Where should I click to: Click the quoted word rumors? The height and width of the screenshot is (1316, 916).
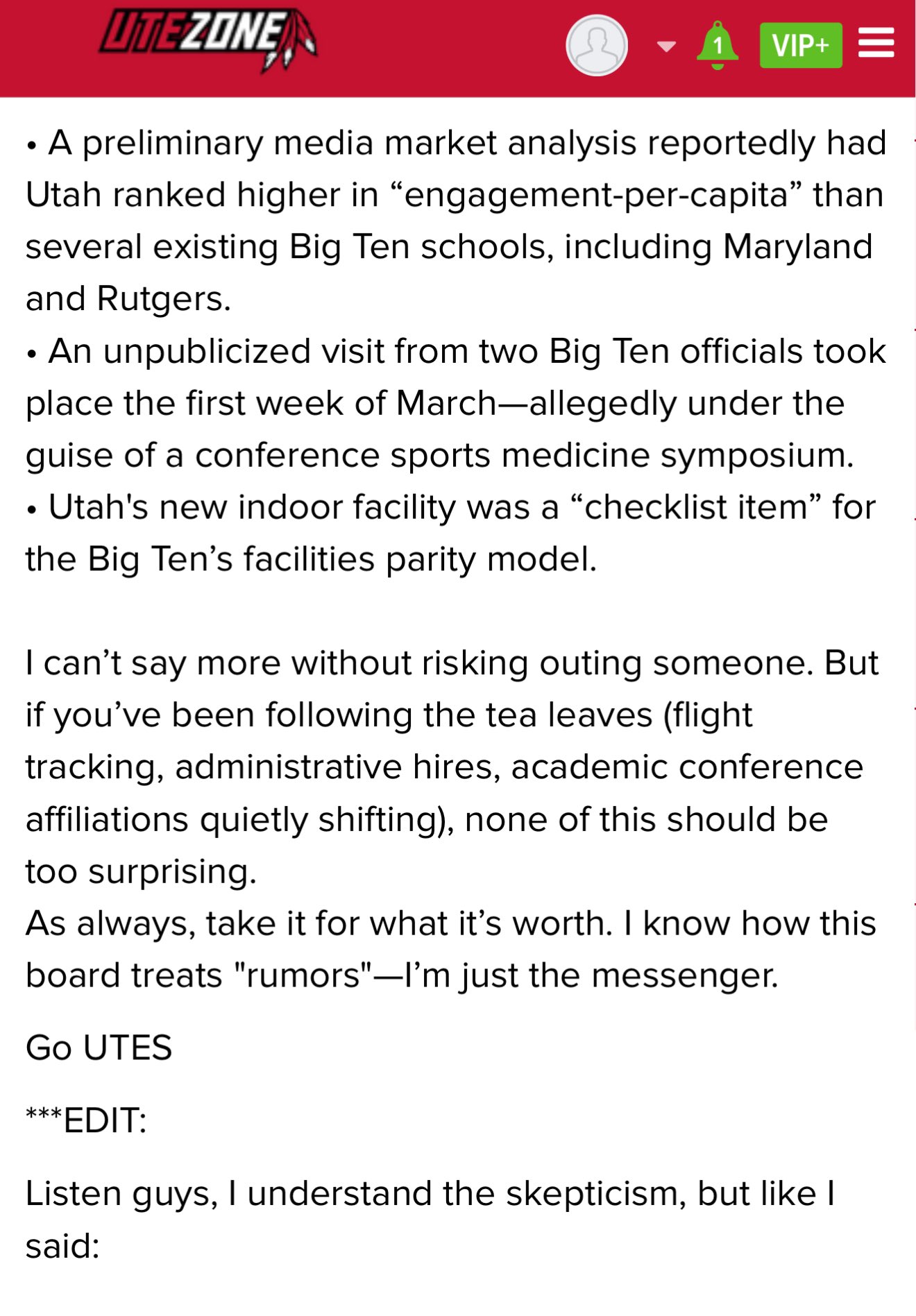(x=303, y=975)
